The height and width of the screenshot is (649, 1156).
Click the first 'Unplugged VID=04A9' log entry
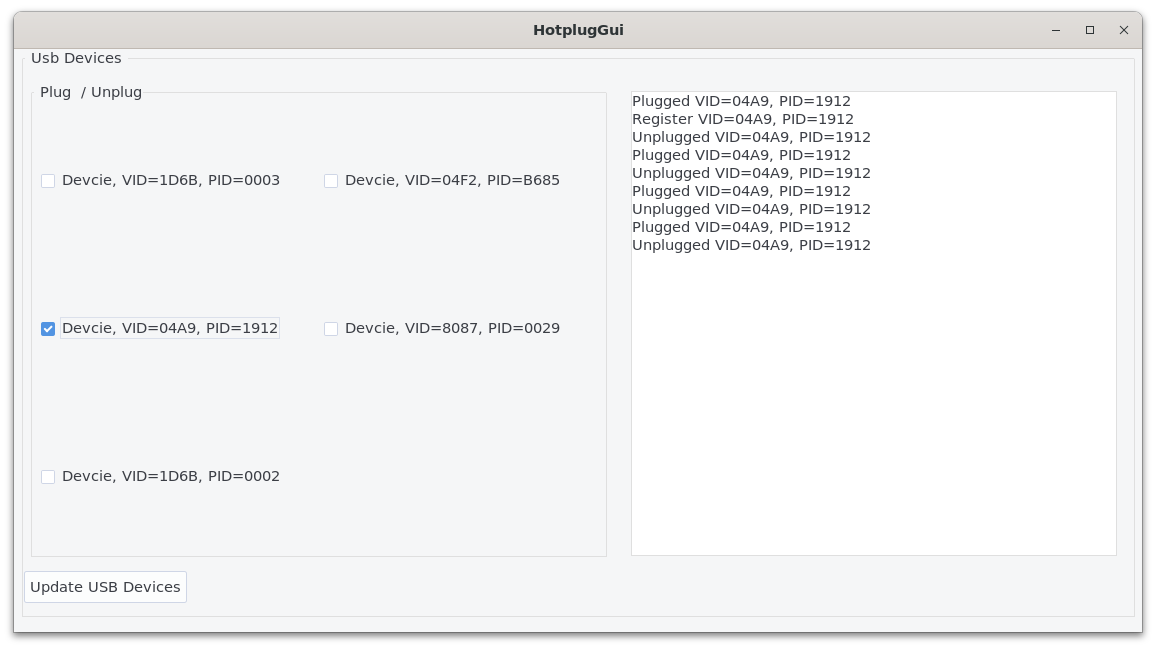(x=751, y=137)
